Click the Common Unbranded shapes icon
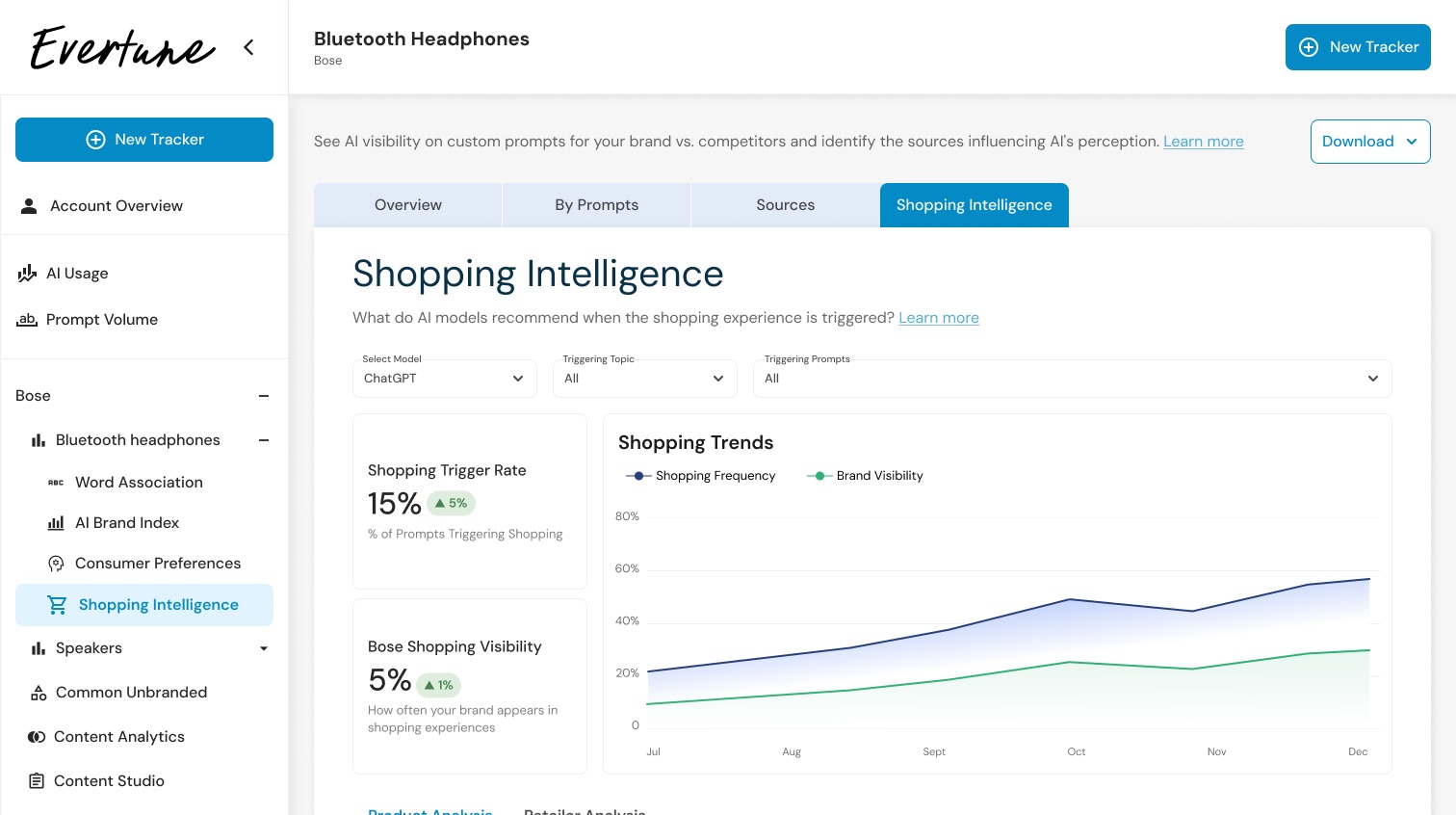Screen dimensions: 1456x815 [x=39, y=693]
